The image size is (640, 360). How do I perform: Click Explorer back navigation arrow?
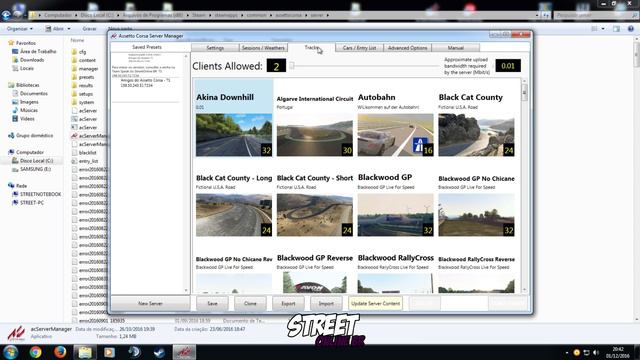pyautogui.click(x=6, y=15)
